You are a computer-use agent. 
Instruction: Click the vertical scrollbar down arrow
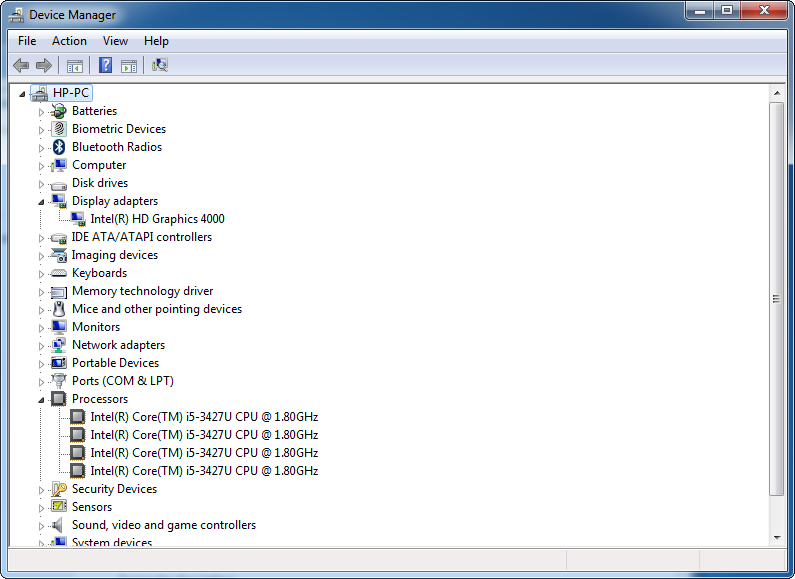776,537
